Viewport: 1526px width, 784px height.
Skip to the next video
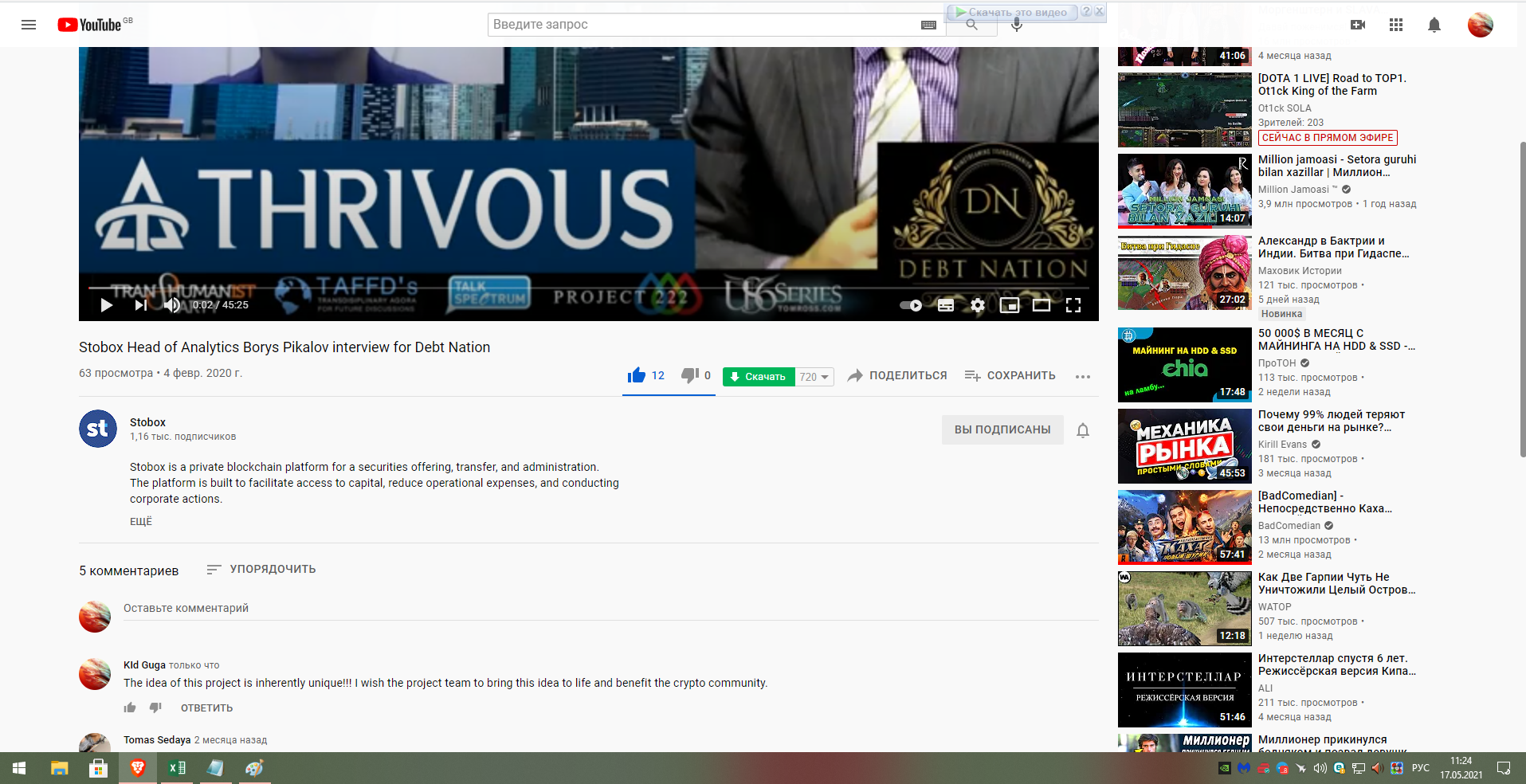[x=141, y=305]
